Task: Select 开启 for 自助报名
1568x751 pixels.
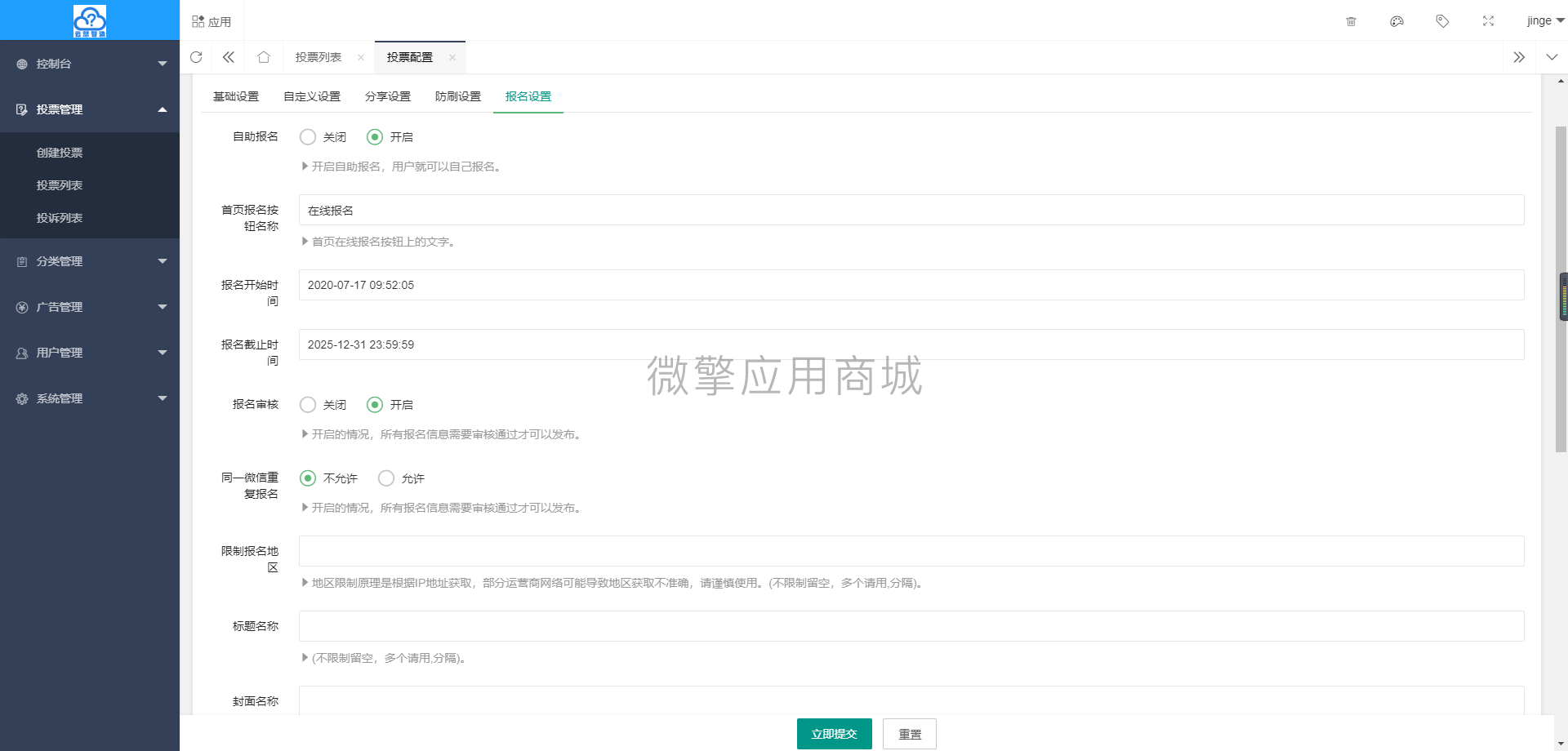Action: pos(375,137)
